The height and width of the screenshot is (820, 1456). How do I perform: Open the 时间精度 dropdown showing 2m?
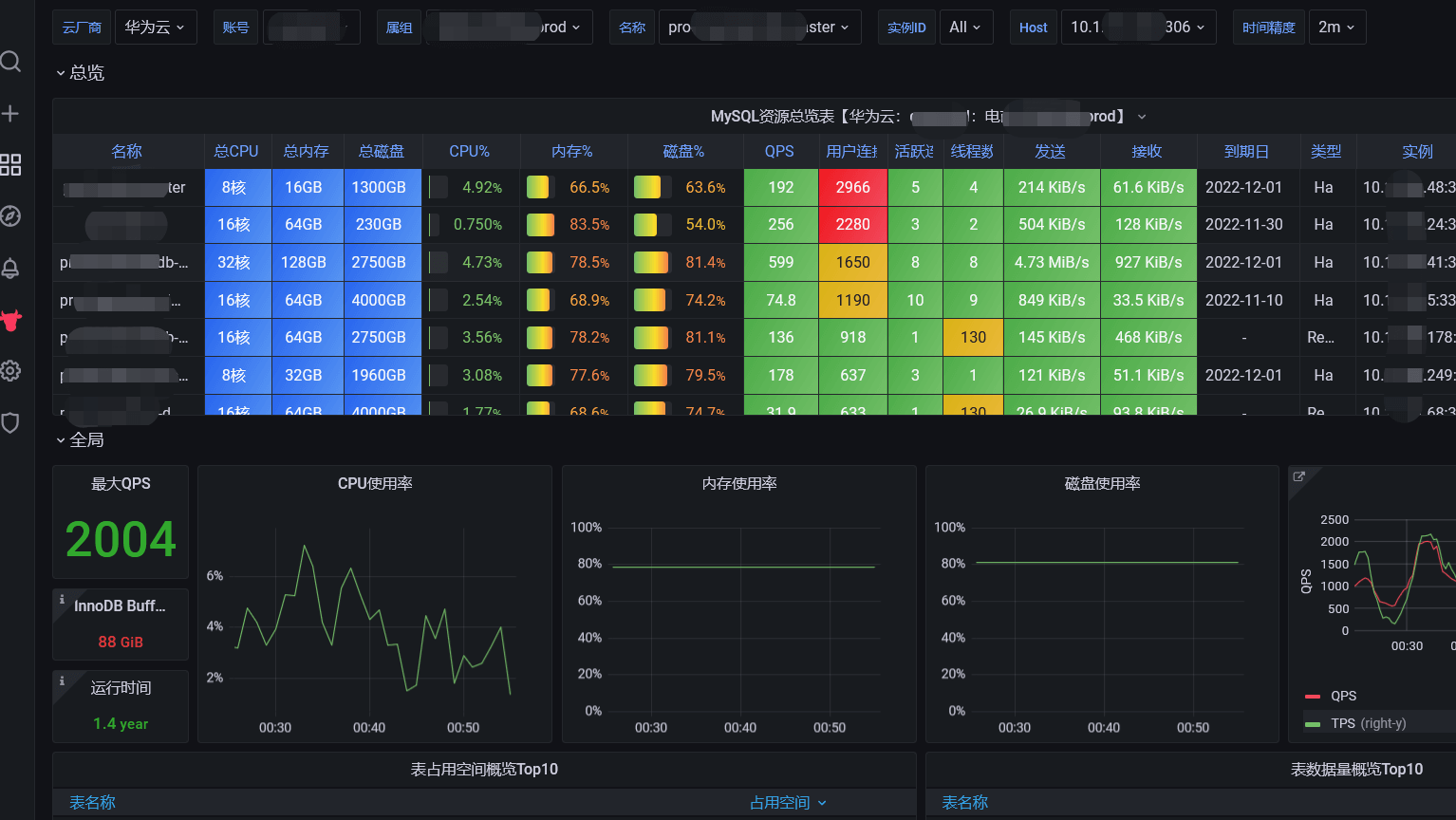(x=1337, y=28)
